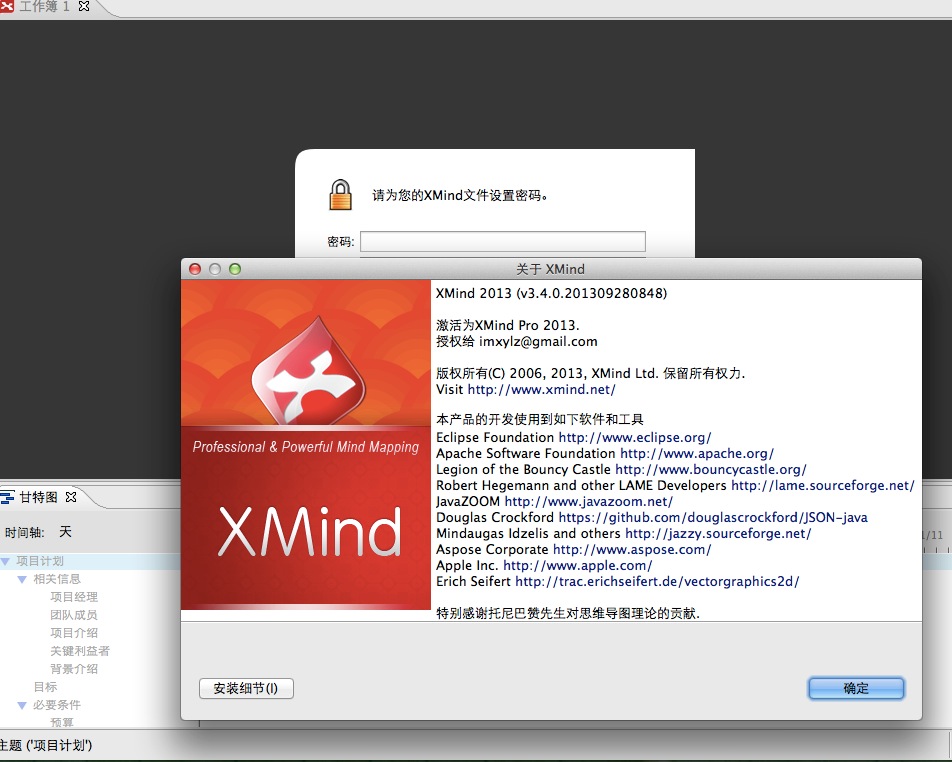This screenshot has width=952, height=762.
Task: Collapse the 必要条件 tree node
Action: [x=23, y=705]
